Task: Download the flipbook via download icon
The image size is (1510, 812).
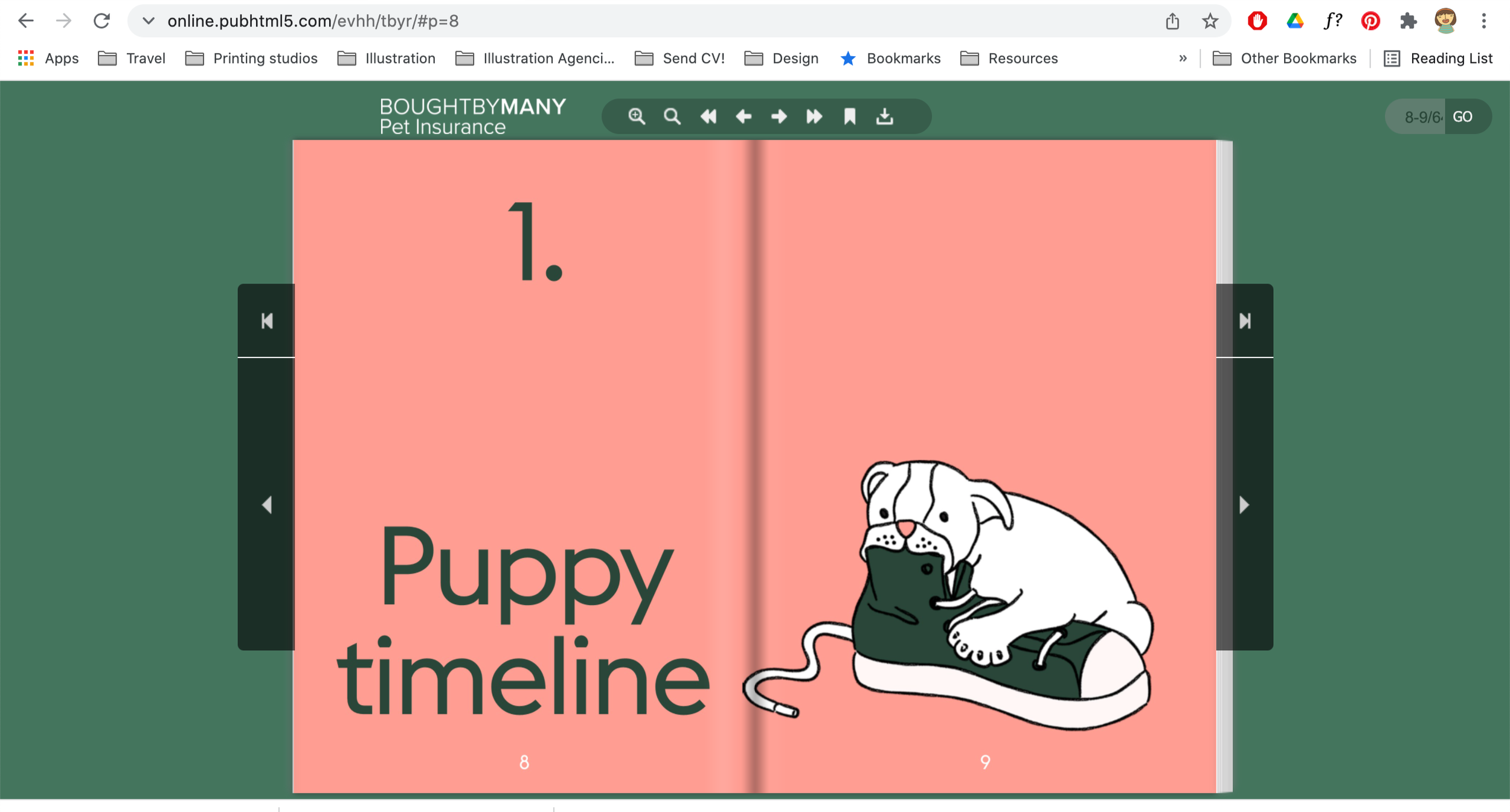Action: point(885,117)
